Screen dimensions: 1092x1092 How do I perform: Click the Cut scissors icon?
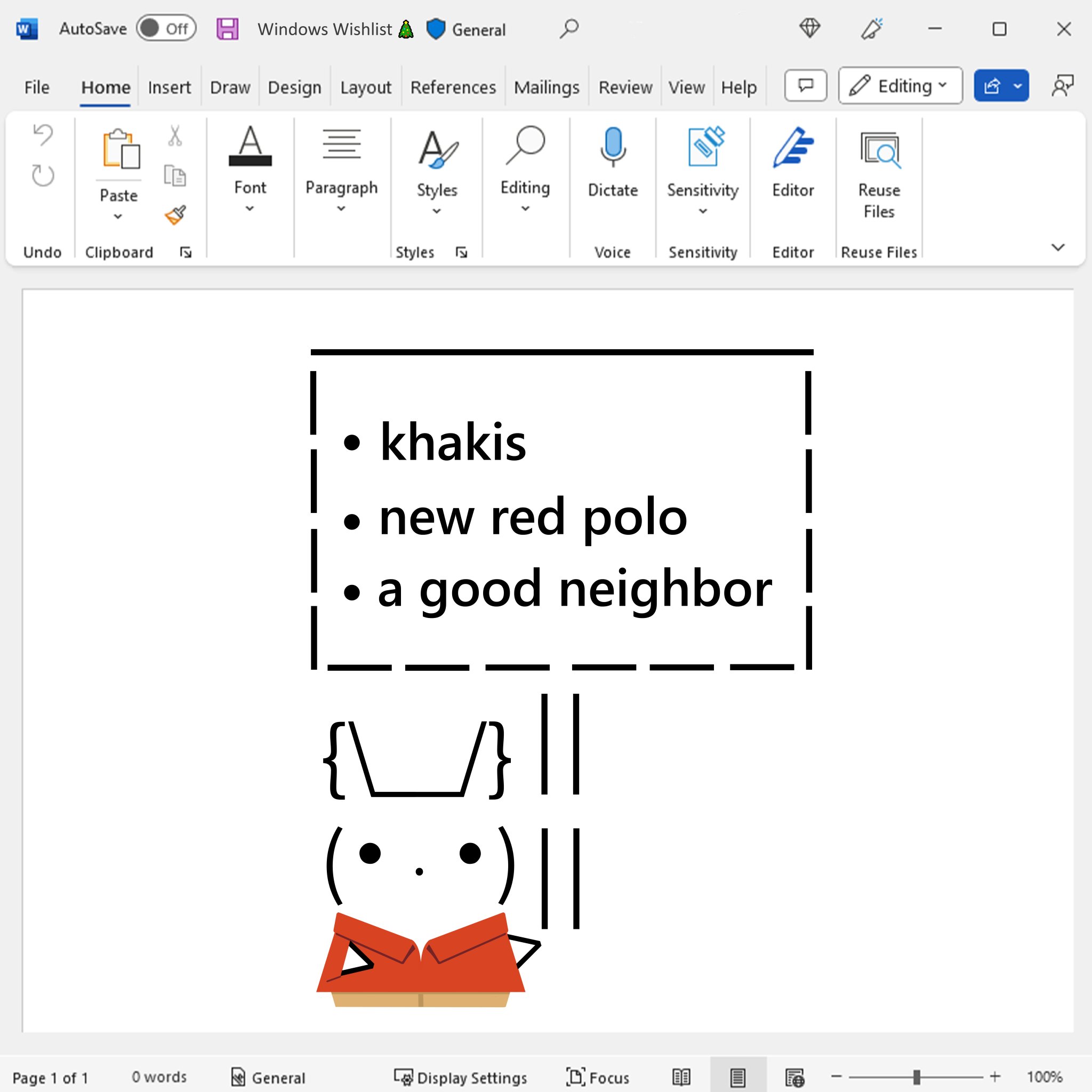[175, 136]
